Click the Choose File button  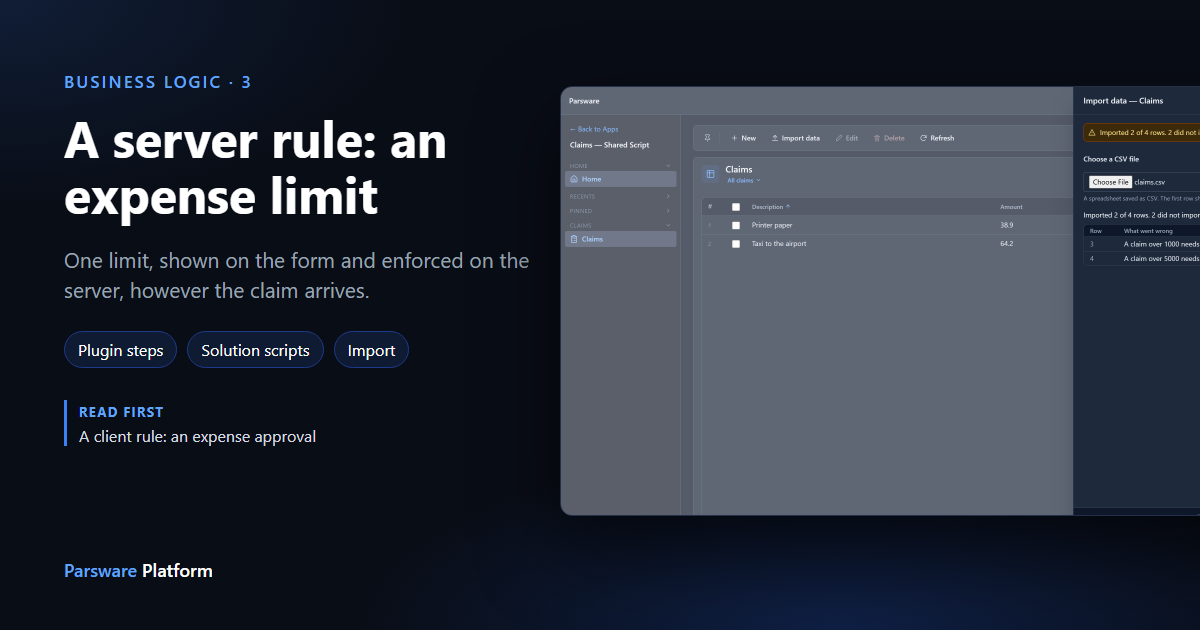click(1110, 182)
